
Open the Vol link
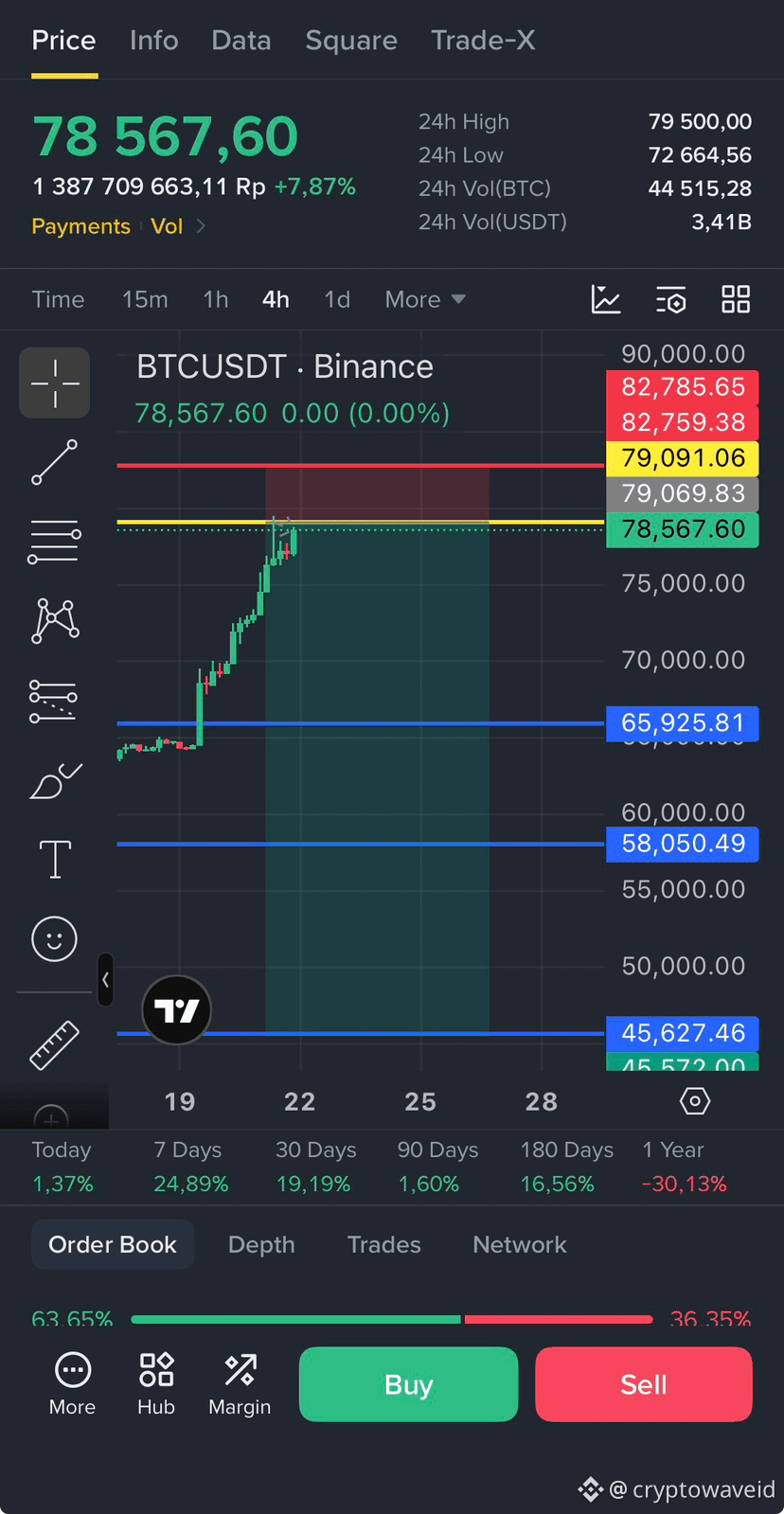(x=167, y=226)
